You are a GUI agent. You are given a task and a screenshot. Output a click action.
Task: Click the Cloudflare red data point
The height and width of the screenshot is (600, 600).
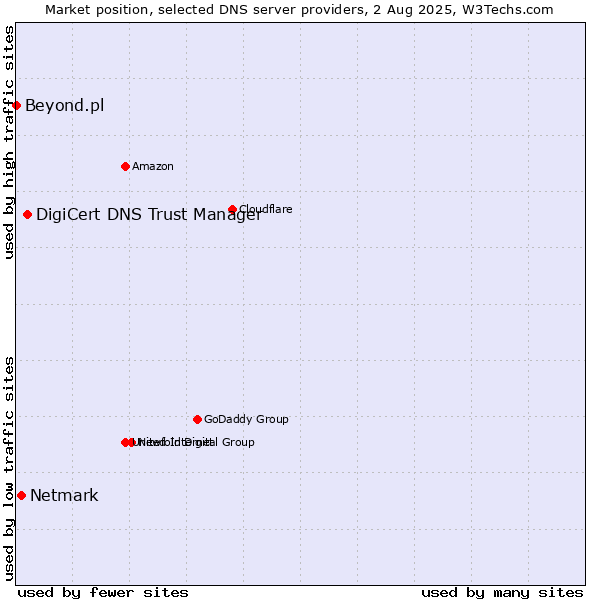tap(233, 209)
